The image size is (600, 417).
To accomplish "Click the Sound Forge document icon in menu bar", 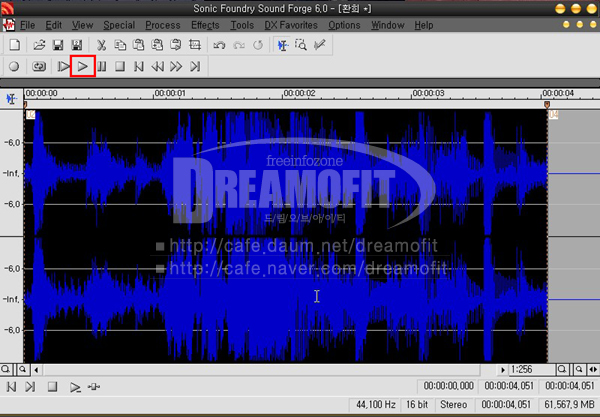I will (x=9, y=25).
